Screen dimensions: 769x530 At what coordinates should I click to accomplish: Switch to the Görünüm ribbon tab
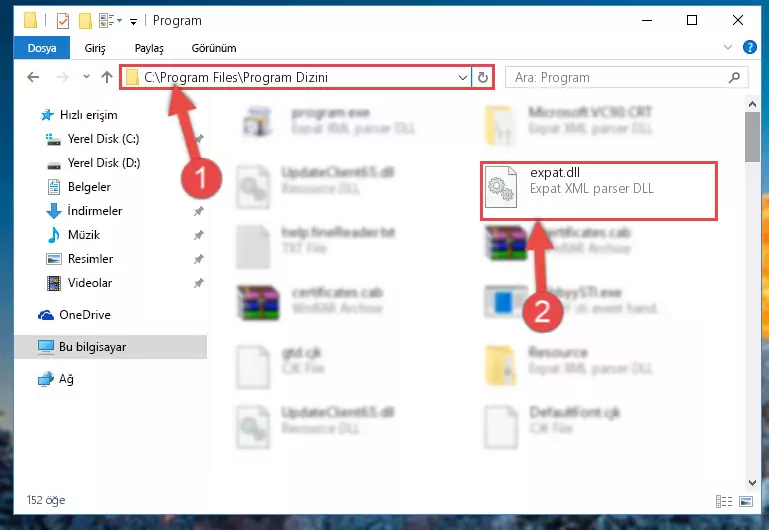tap(214, 48)
